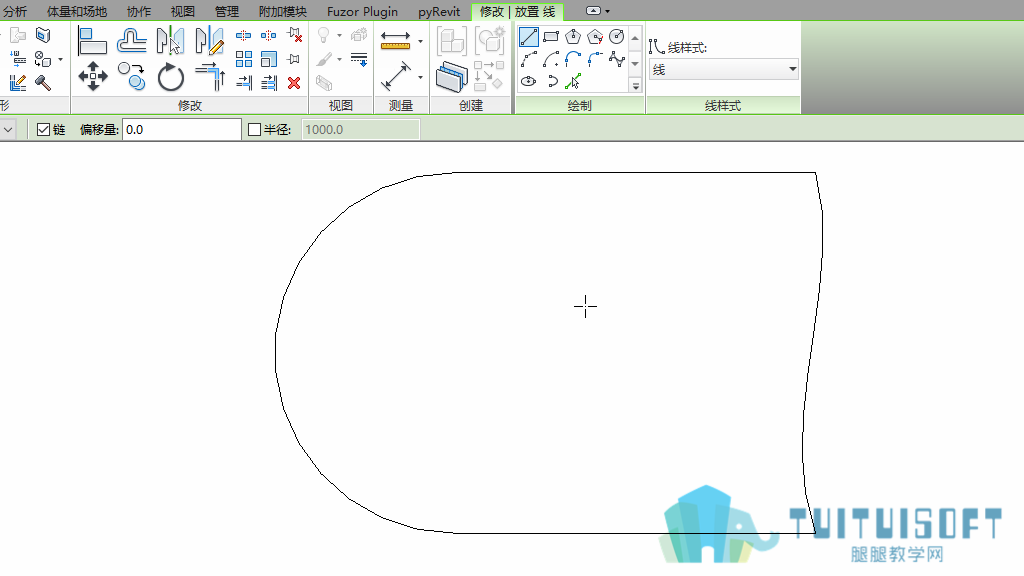This screenshot has width=1024, height=576.
Task: Click the Split Element tool
Action: tap(244, 35)
